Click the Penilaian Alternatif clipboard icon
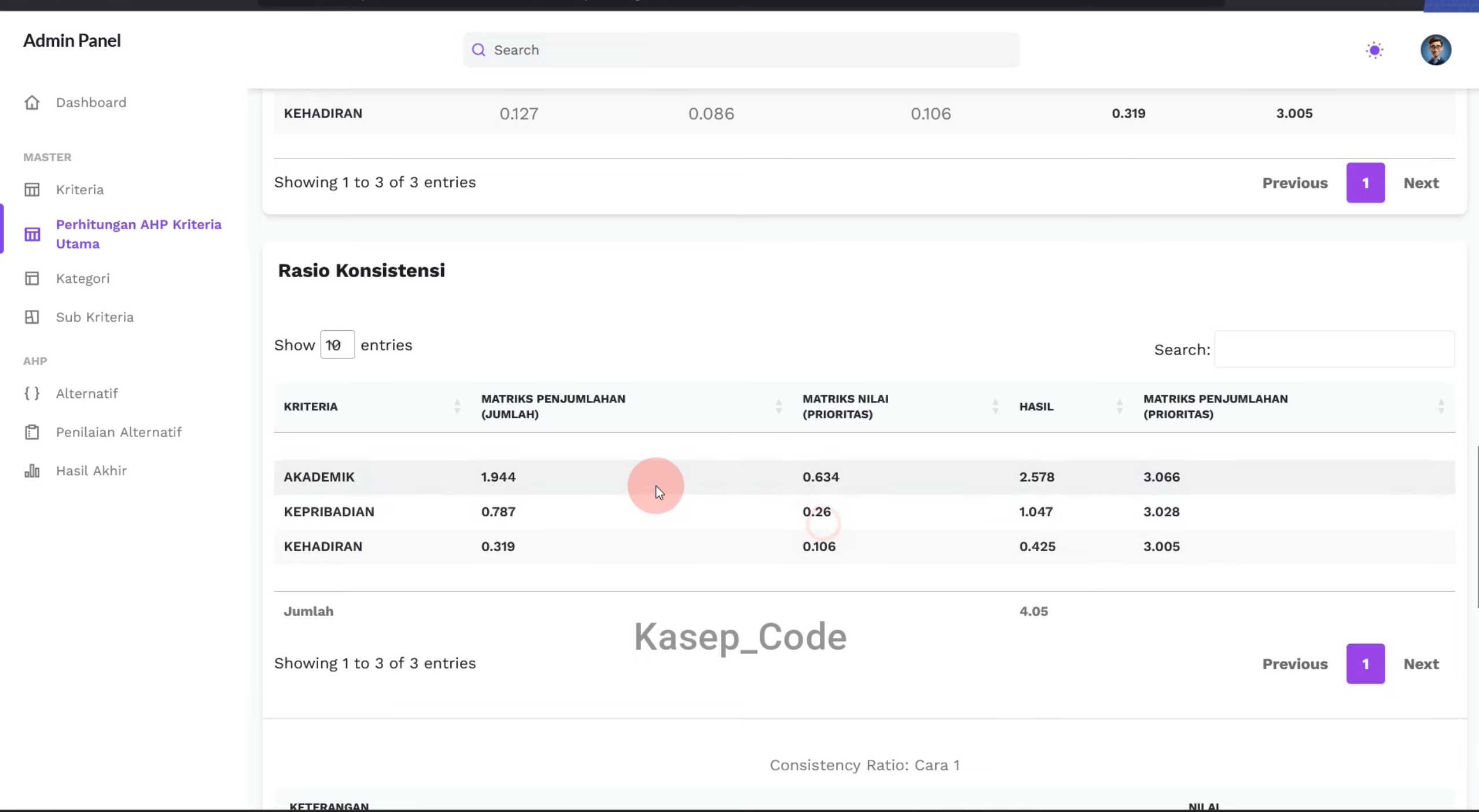Screen dimensions: 1479x812 (x=32, y=432)
